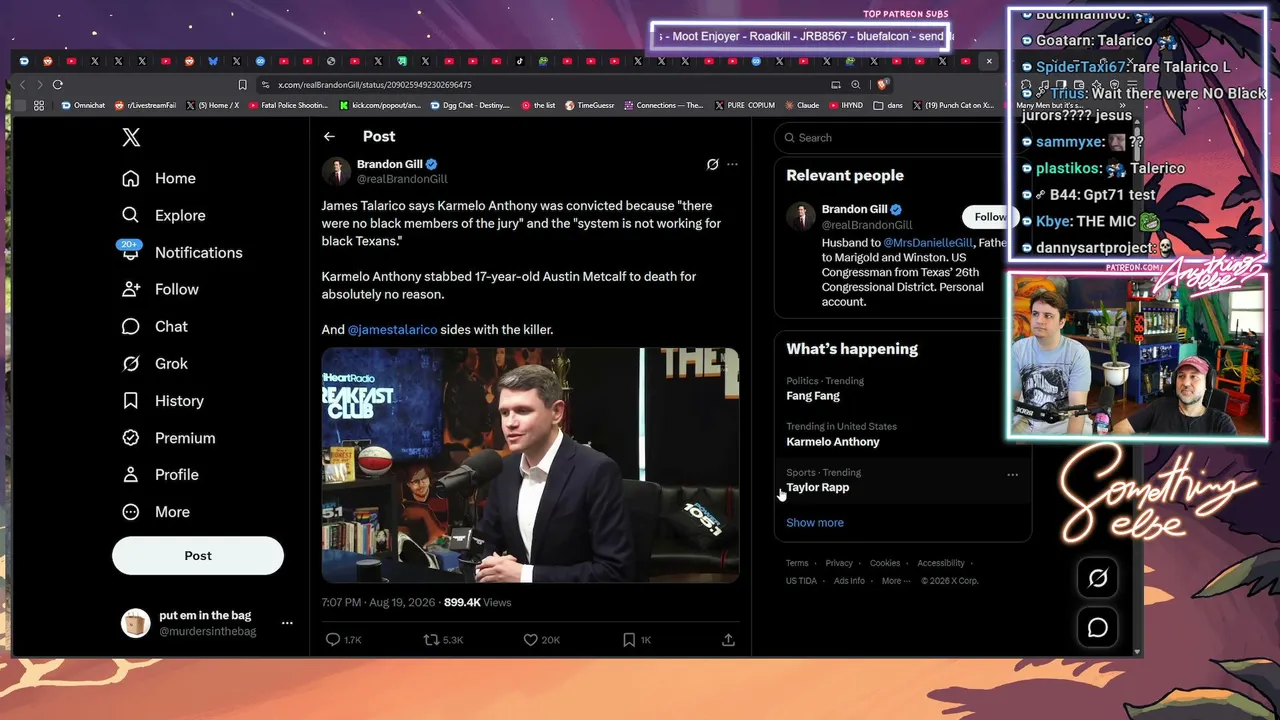Open the @jamestalarico mention link
Image resolution: width=1280 pixels, height=720 pixels.
(392, 329)
